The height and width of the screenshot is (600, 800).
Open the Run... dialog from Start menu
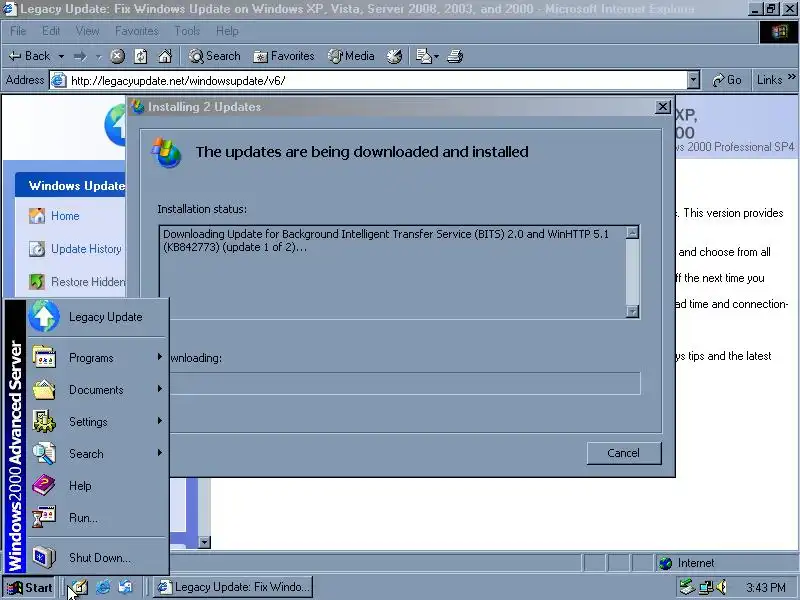click(97, 518)
